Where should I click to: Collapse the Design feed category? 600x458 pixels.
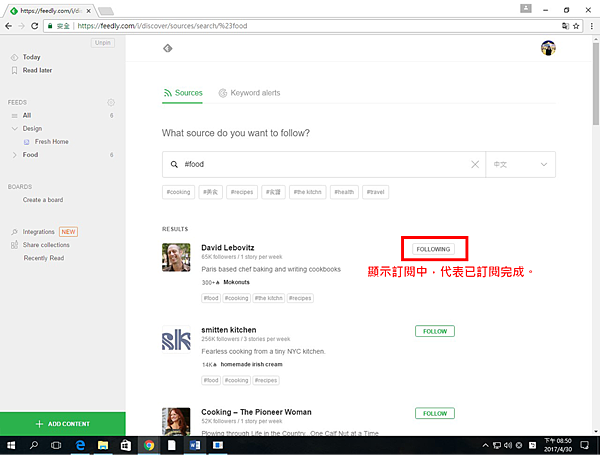point(14,129)
